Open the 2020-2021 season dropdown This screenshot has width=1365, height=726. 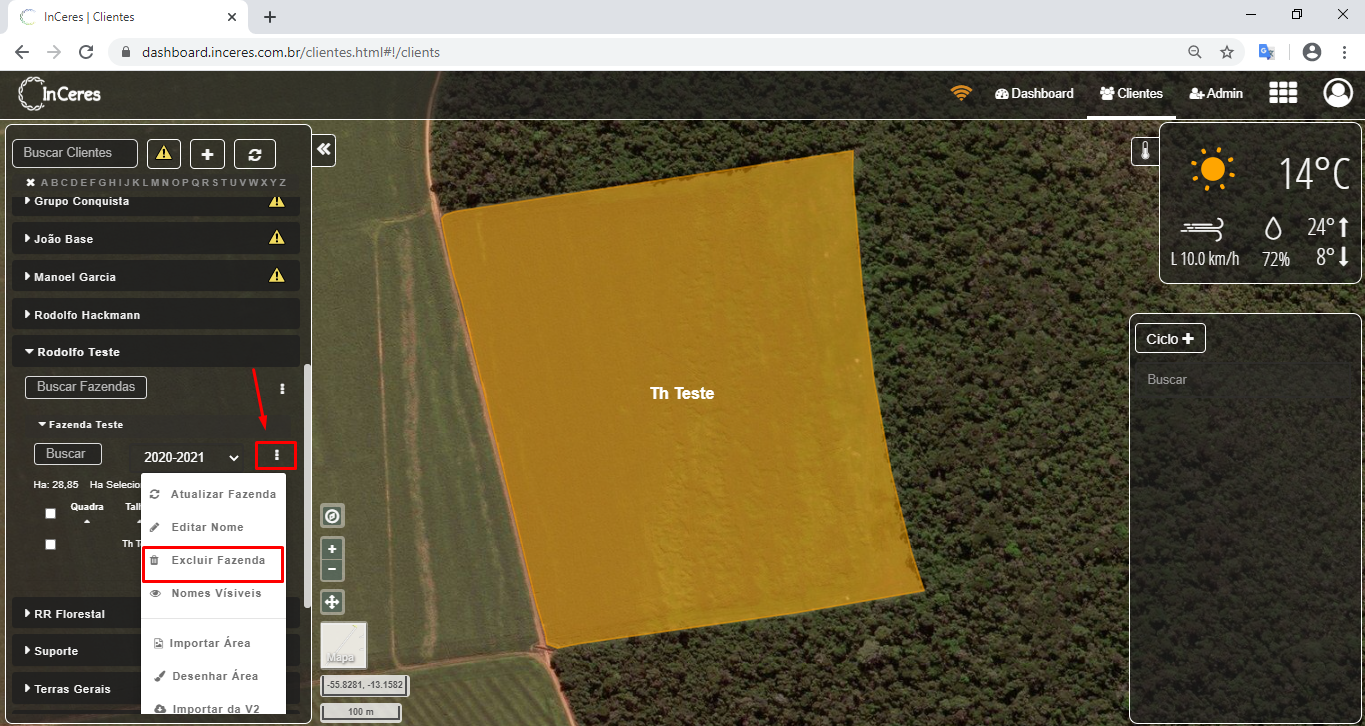coord(190,457)
